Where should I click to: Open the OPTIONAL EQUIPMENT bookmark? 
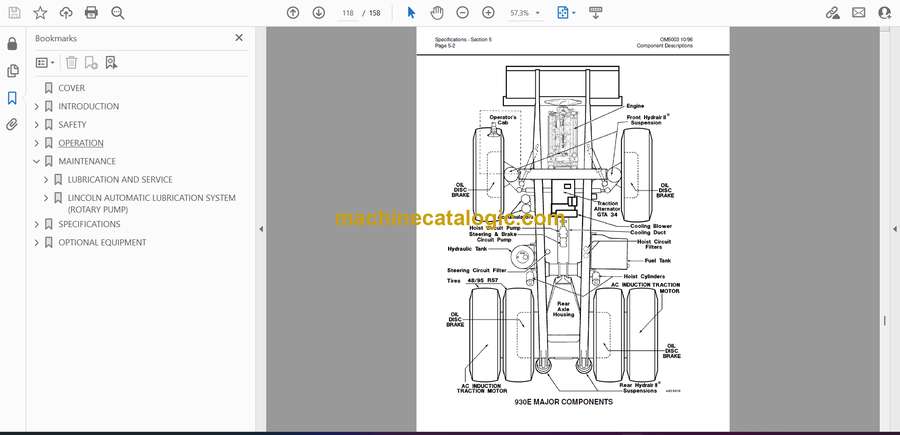point(102,242)
